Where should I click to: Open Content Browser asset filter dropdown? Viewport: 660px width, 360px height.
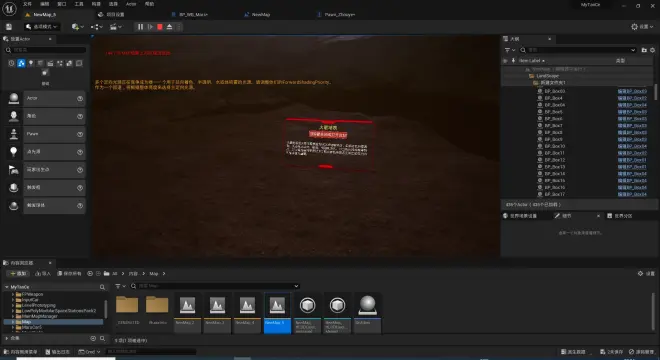(120, 286)
